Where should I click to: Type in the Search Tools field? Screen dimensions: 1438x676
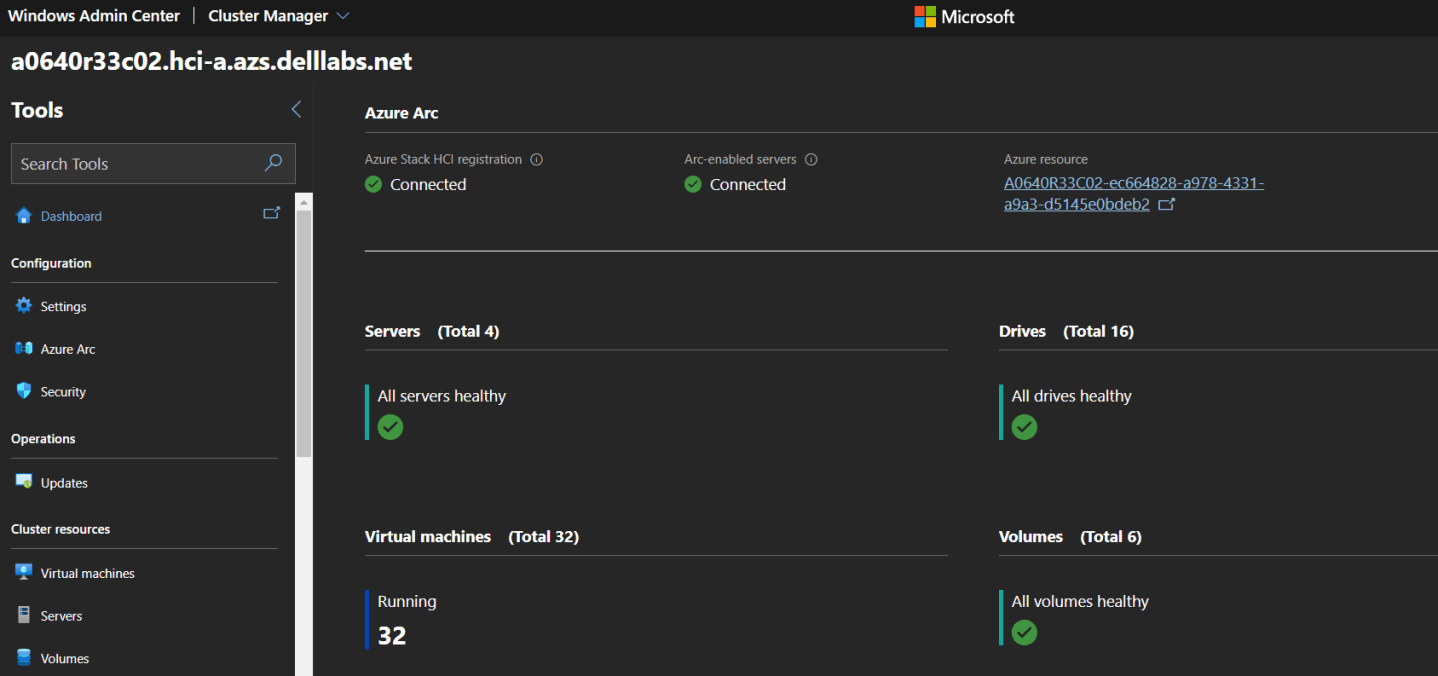135,164
